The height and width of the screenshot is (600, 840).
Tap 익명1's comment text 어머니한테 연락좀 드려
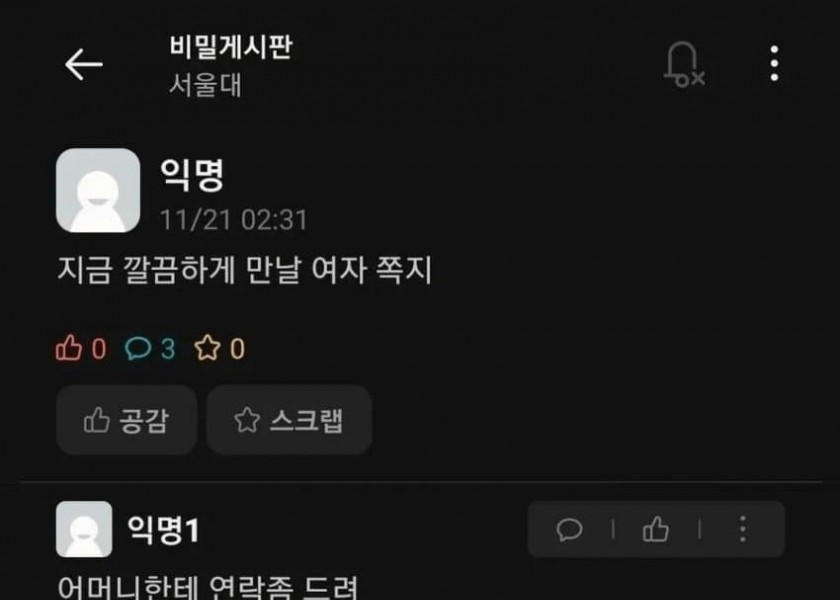pos(207,587)
